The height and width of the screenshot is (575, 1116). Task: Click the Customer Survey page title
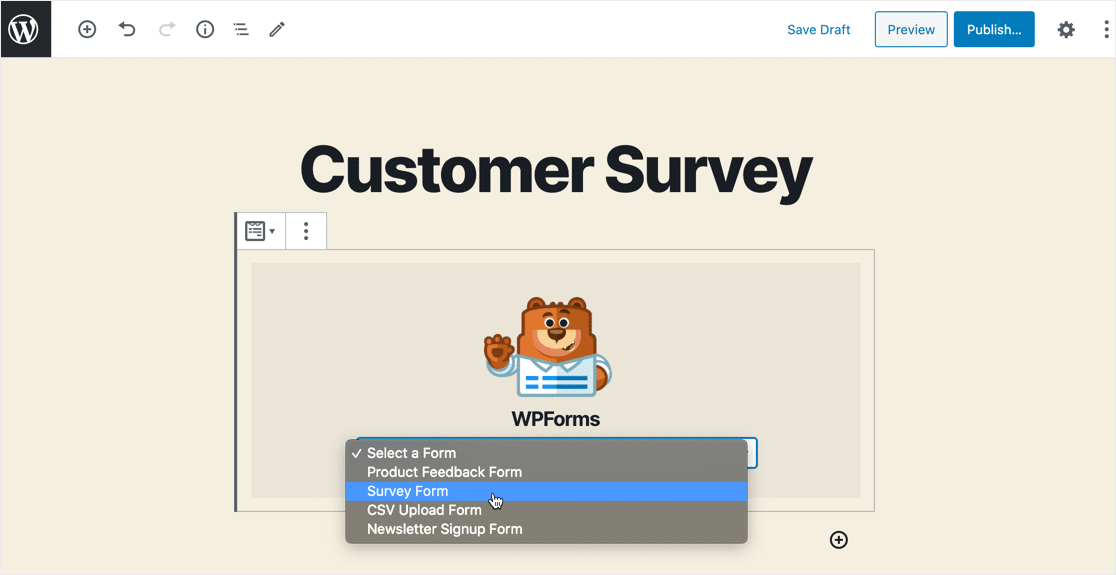pyautogui.click(x=556, y=171)
